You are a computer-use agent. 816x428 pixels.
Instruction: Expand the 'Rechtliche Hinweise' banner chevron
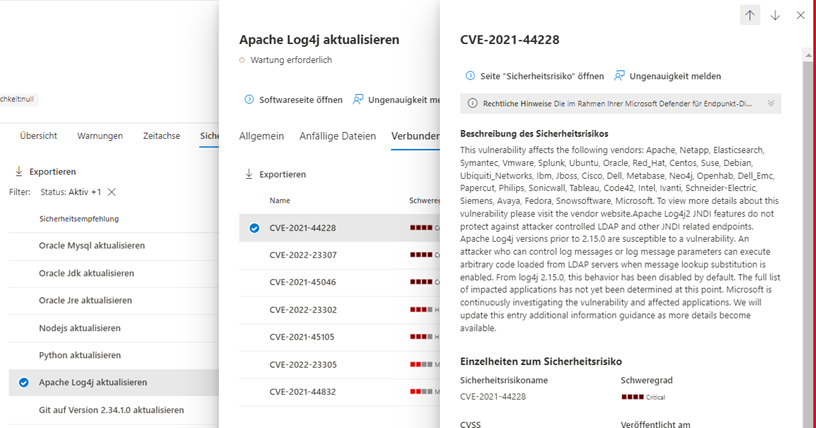click(x=771, y=104)
